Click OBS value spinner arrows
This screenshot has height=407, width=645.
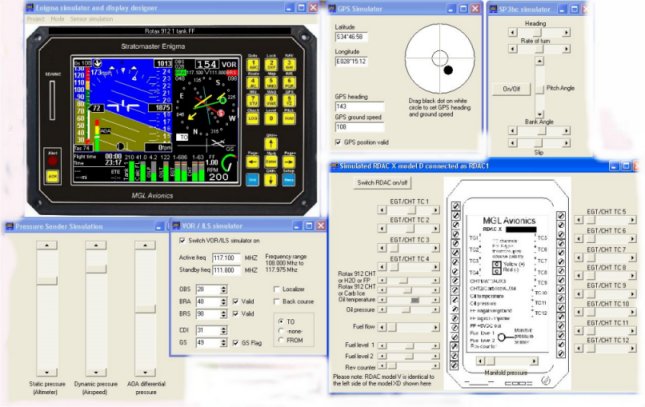click(x=223, y=289)
